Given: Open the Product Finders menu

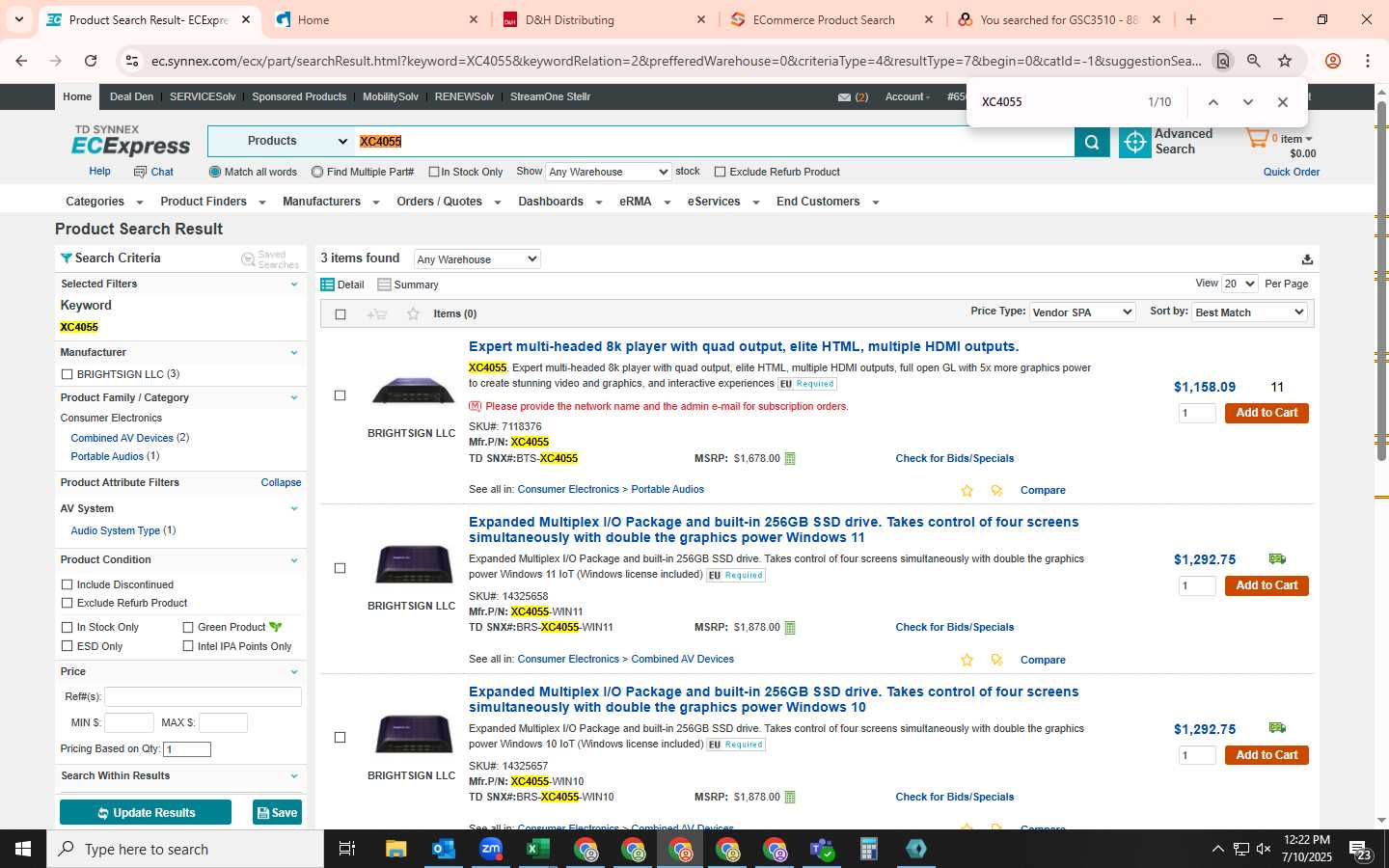Looking at the screenshot, I should point(212,202).
